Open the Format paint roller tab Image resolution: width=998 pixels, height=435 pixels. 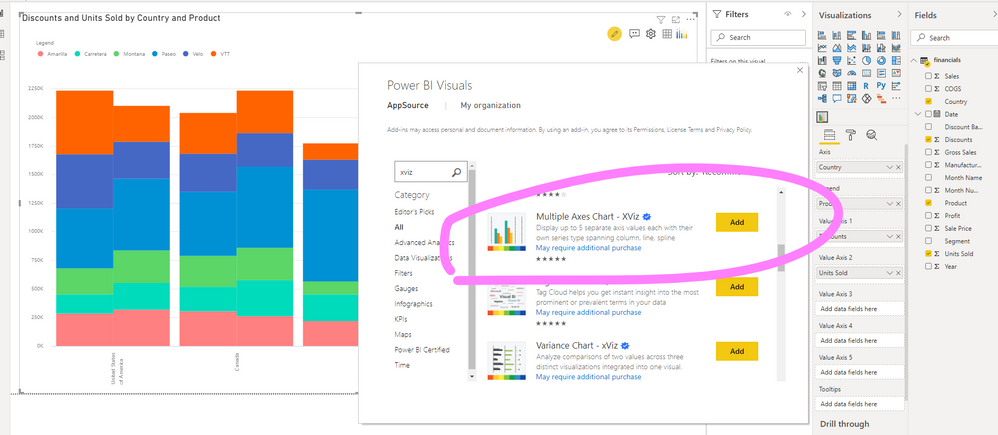coord(850,135)
